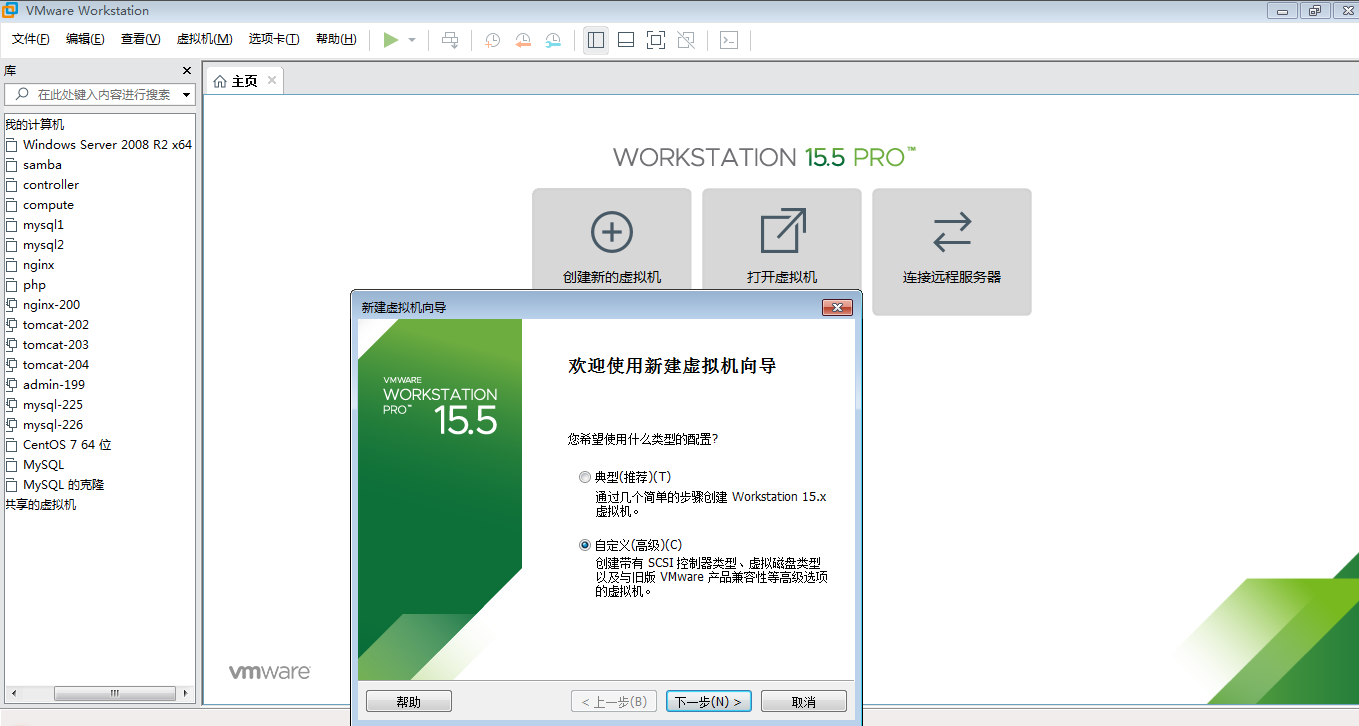The width and height of the screenshot is (1359, 726).
Task: Click the Send Ctrl+Alt+Del toolbar icon
Action: 450,40
